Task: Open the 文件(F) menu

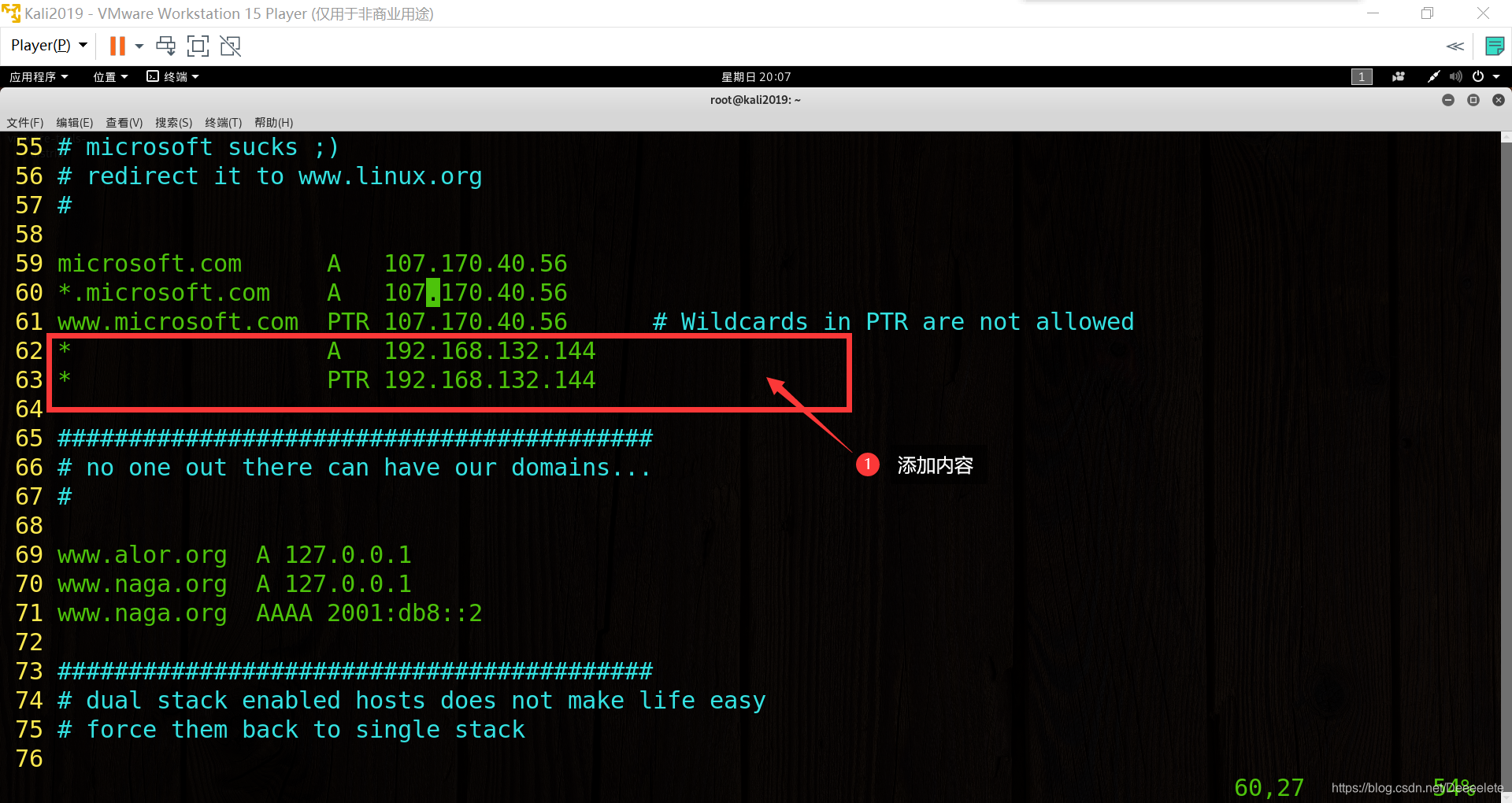Action: 25,122
